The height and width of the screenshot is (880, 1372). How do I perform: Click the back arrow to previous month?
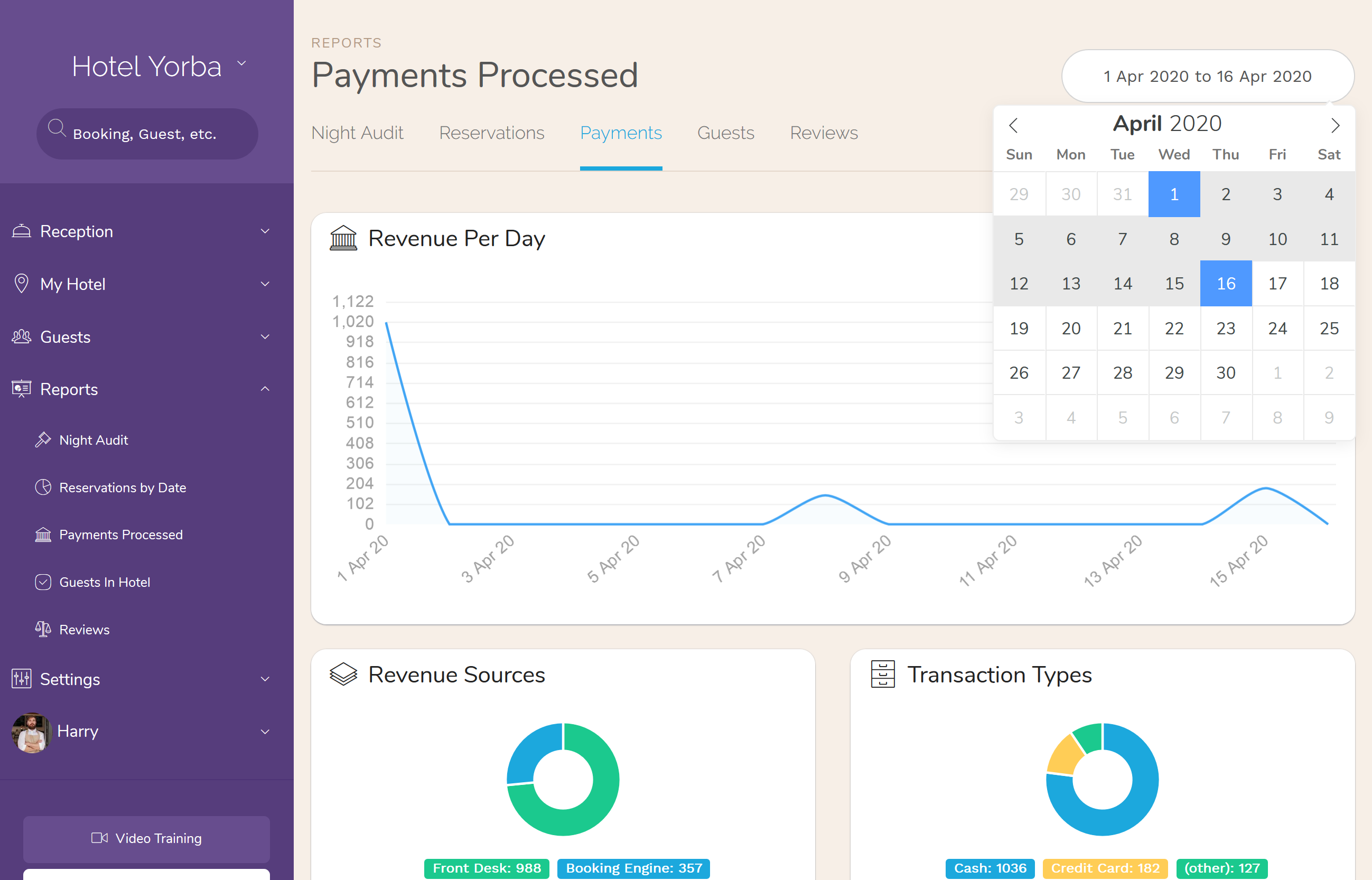click(1014, 123)
